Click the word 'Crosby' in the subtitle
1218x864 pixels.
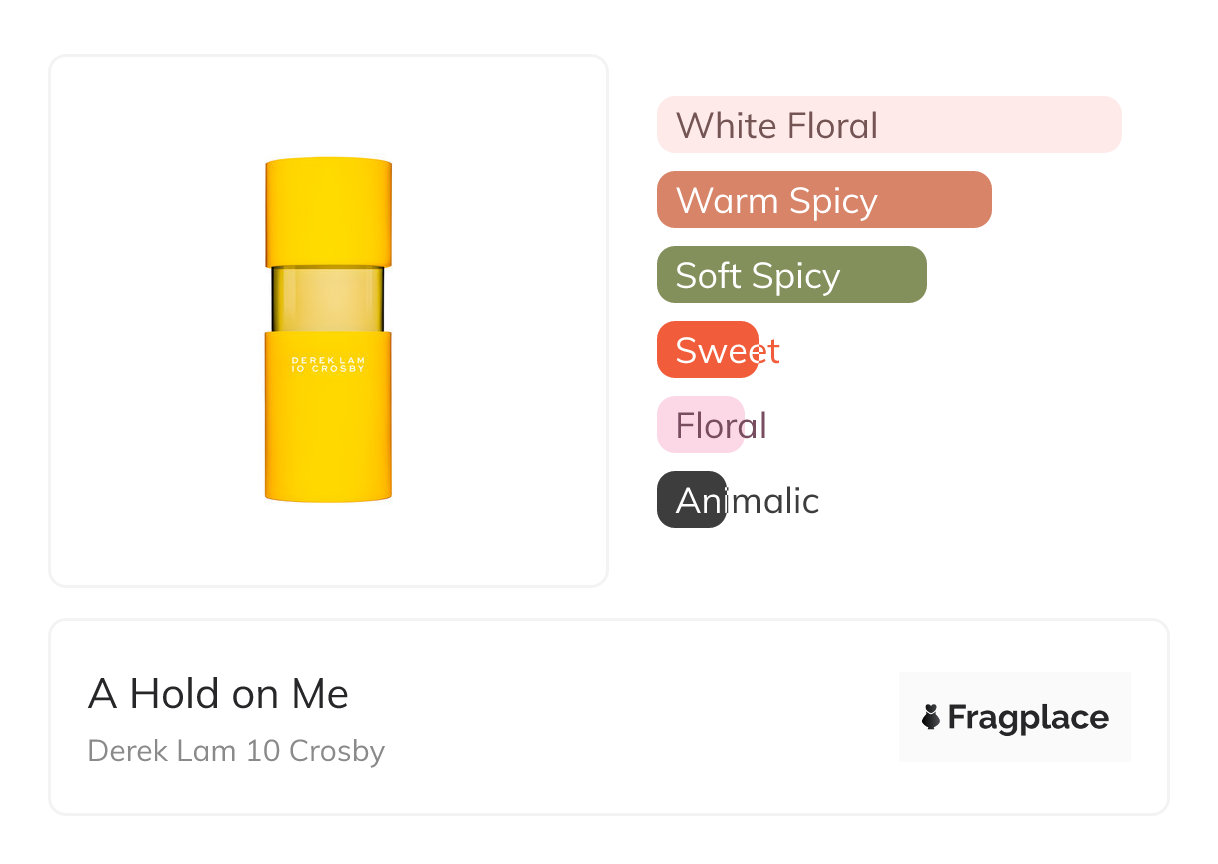[x=336, y=750]
